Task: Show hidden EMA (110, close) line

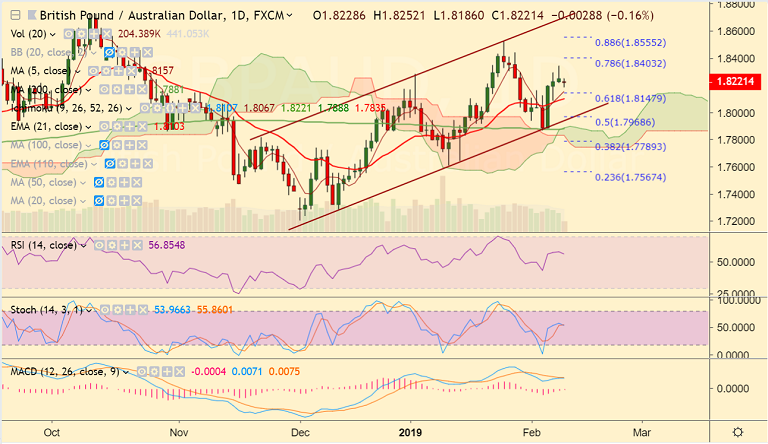Action: [110, 164]
